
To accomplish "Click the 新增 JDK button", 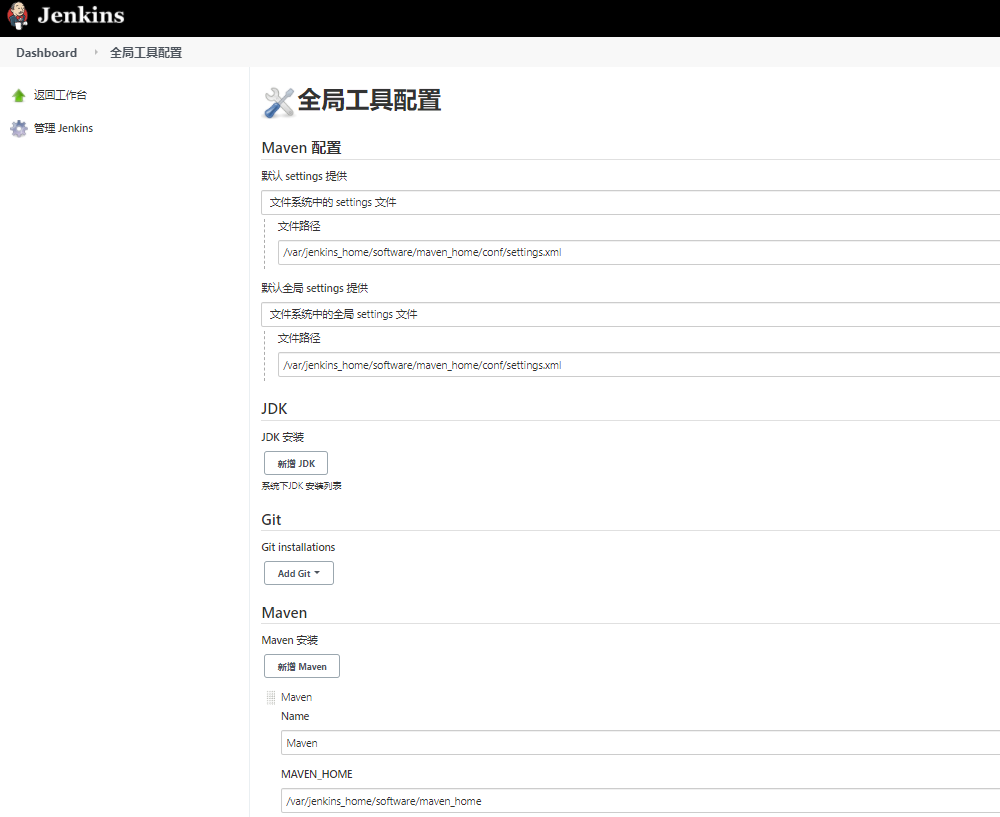I will click(296, 463).
